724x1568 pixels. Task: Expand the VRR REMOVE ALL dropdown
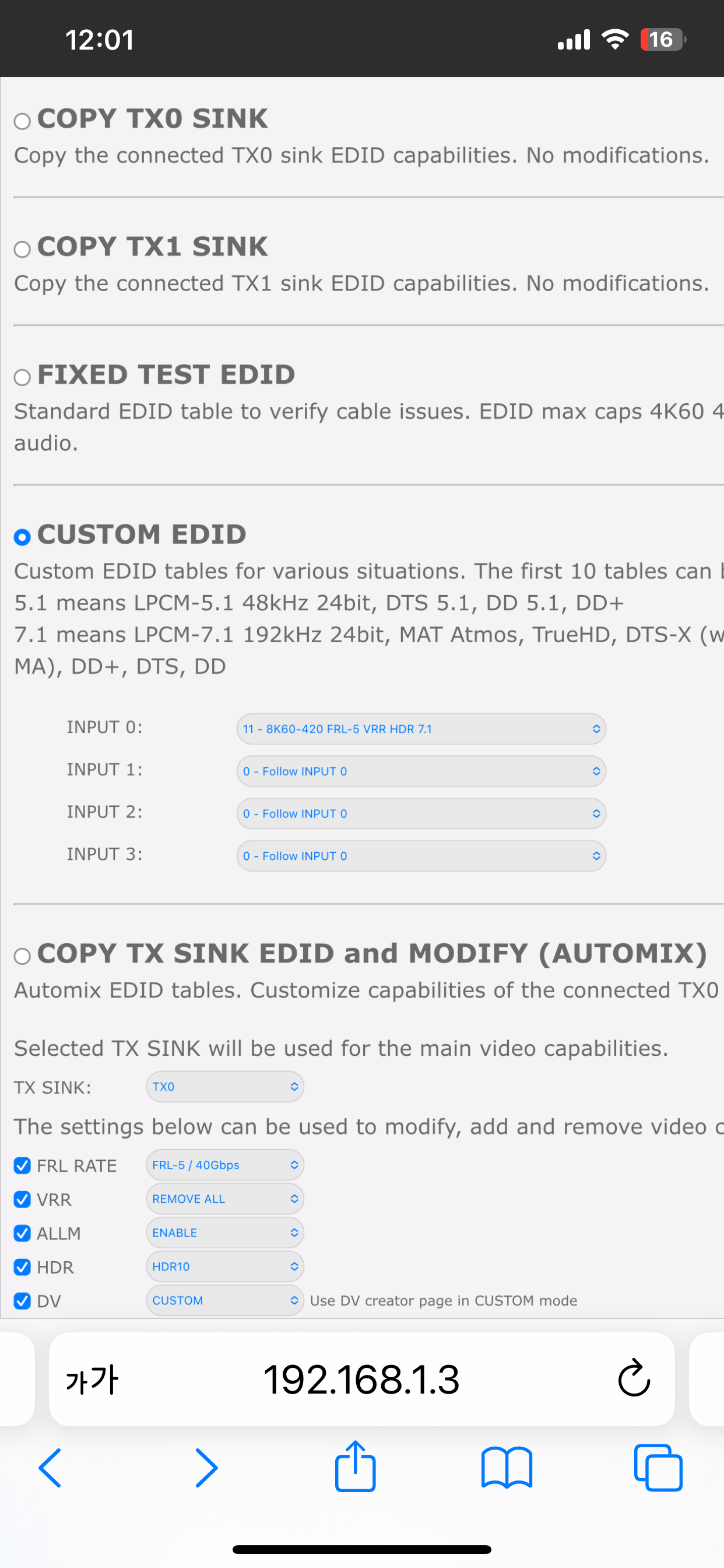(x=224, y=1199)
